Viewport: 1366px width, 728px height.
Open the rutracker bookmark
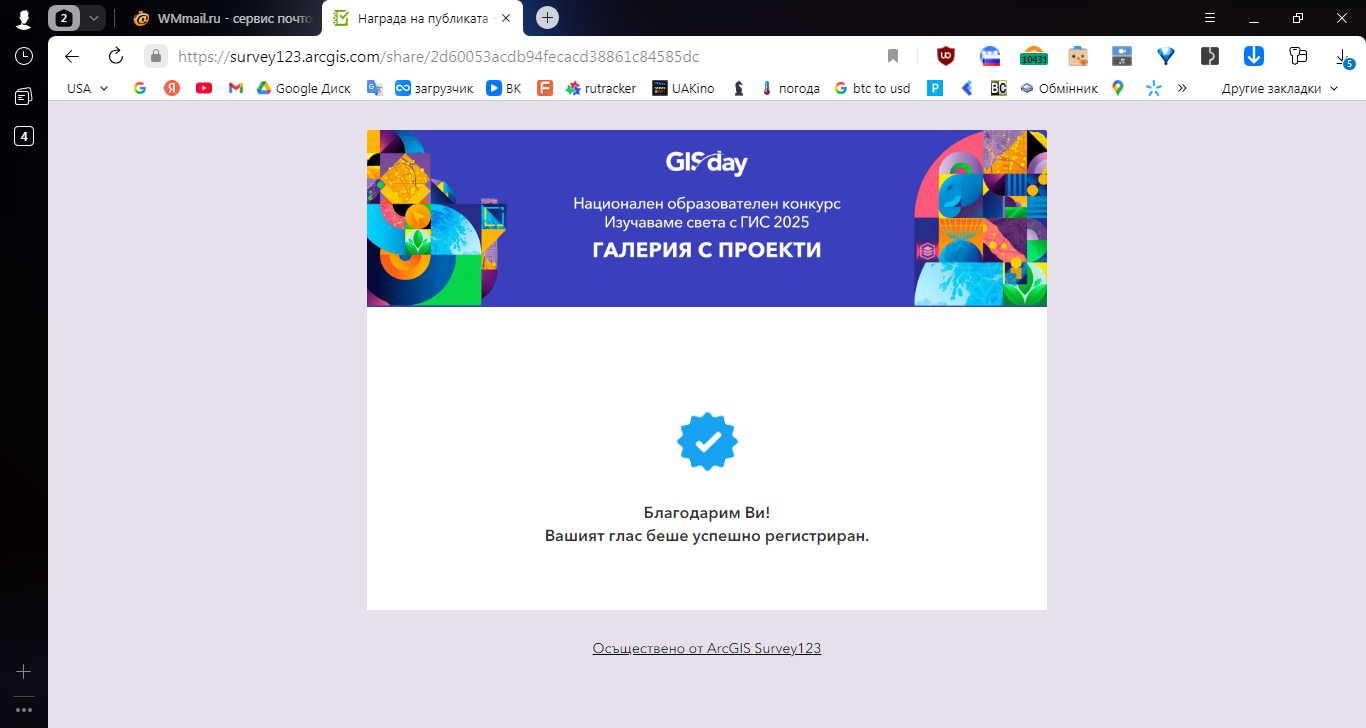[x=600, y=88]
